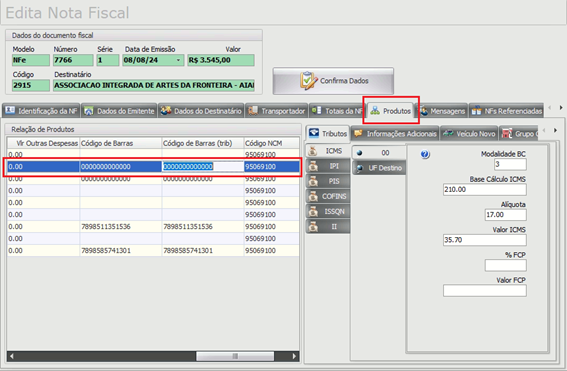Click the speech bubble icon of Informações Adicionais
The height and width of the screenshot is (371, 567).
coord(358,133)
